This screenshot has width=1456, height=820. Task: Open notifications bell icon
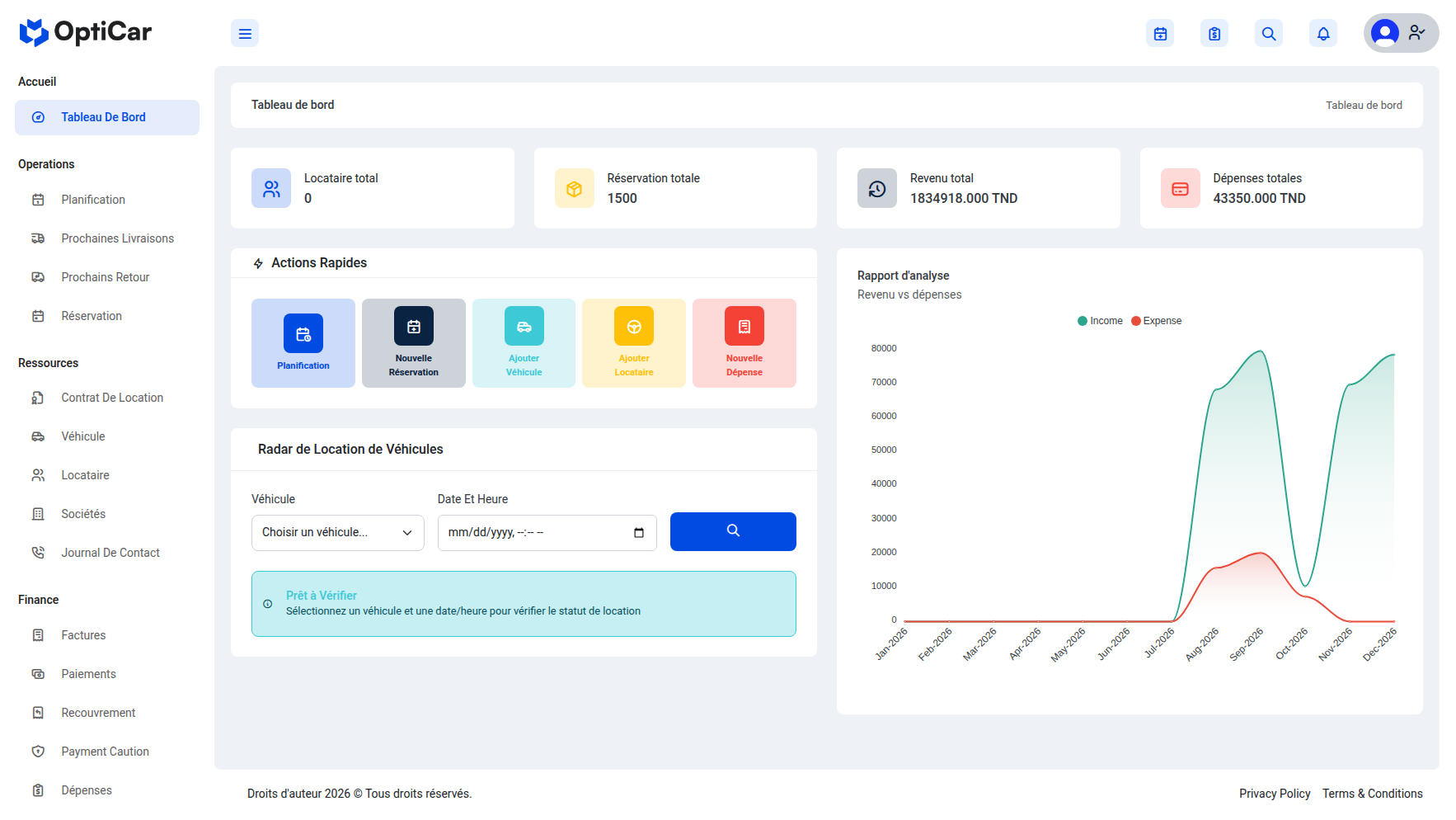click(1323, 34)
